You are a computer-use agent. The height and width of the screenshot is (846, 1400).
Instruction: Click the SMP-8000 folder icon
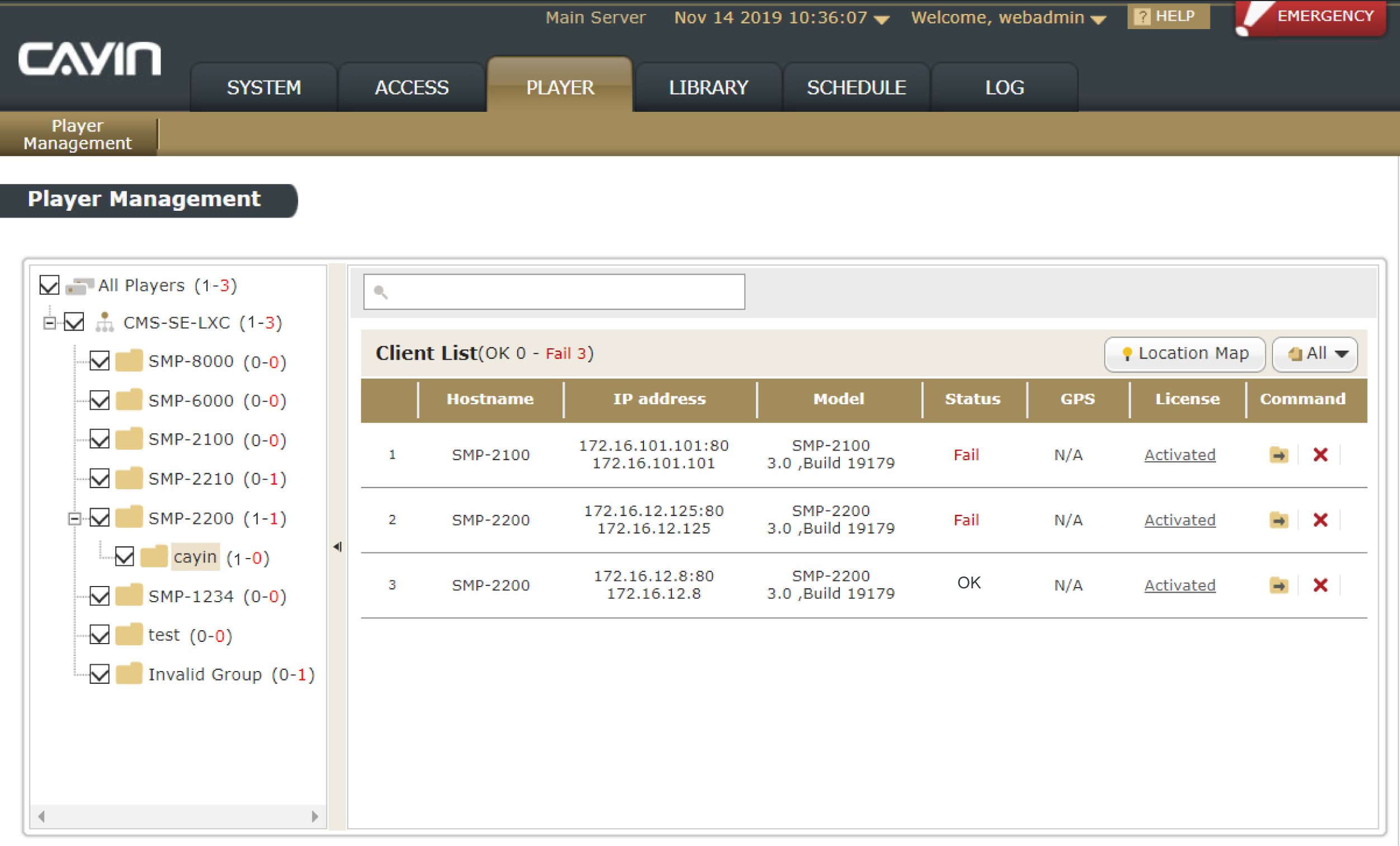(129, 361)
